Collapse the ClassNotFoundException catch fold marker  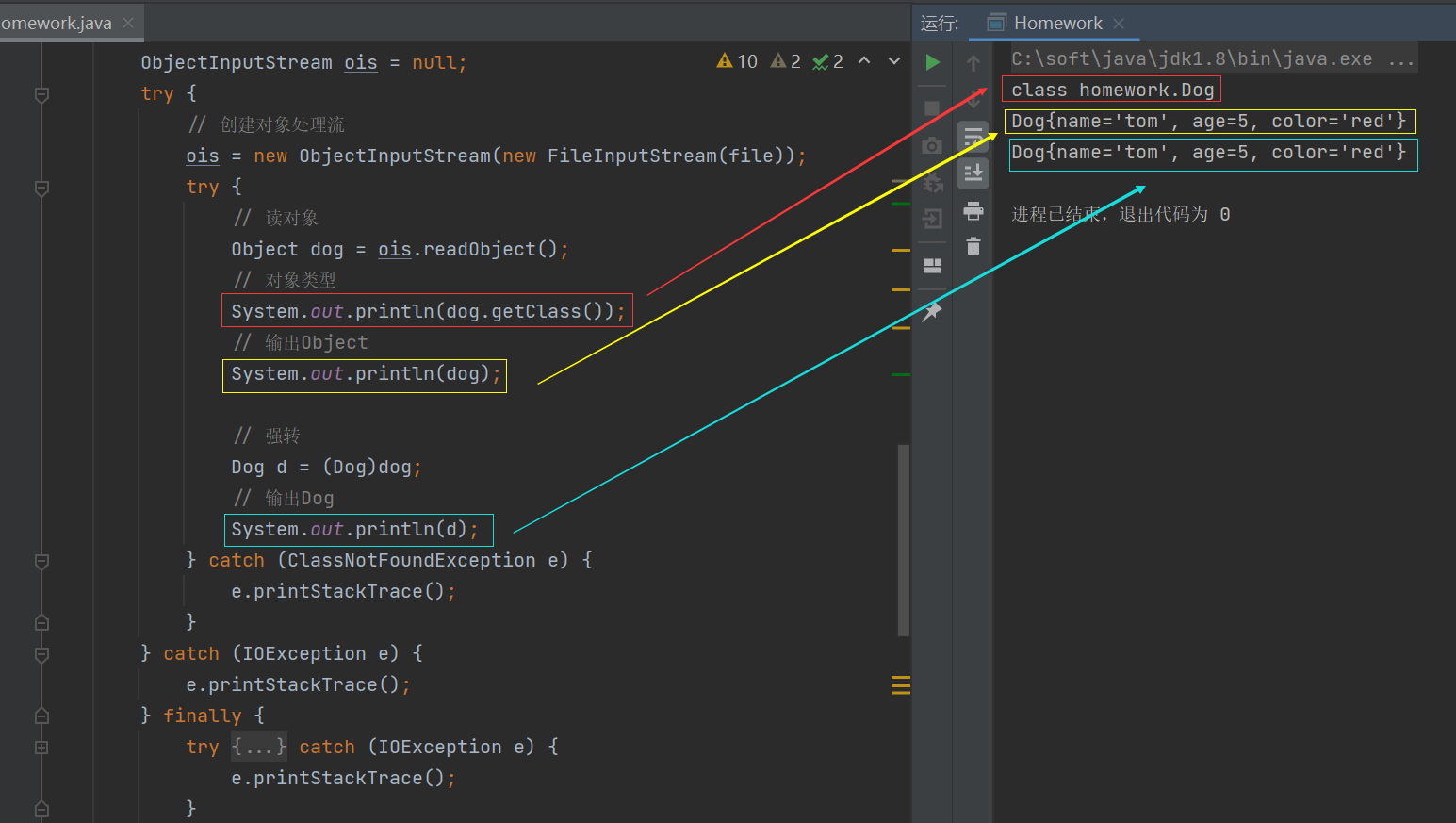(x=41, y=561)
